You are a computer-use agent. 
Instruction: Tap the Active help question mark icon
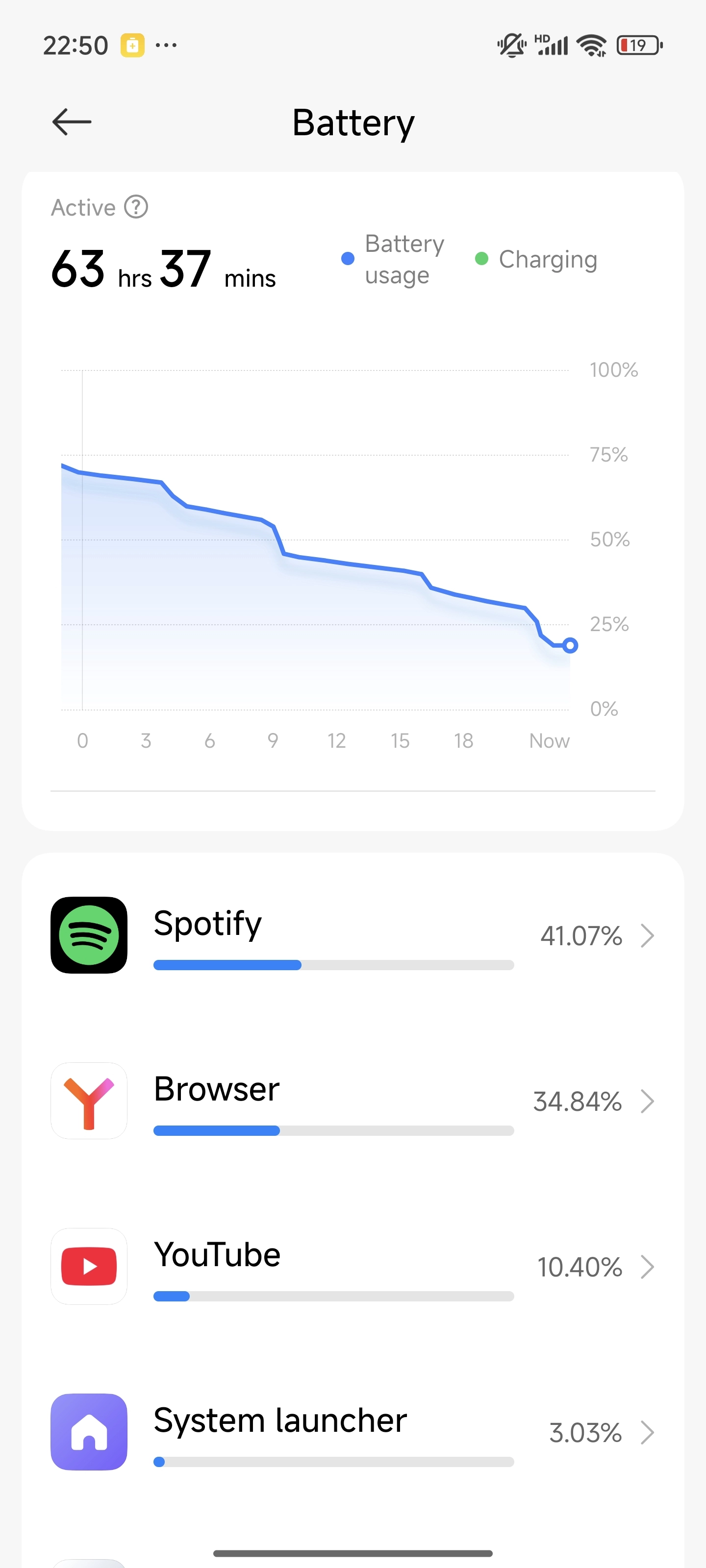click(x=136, y=207)
